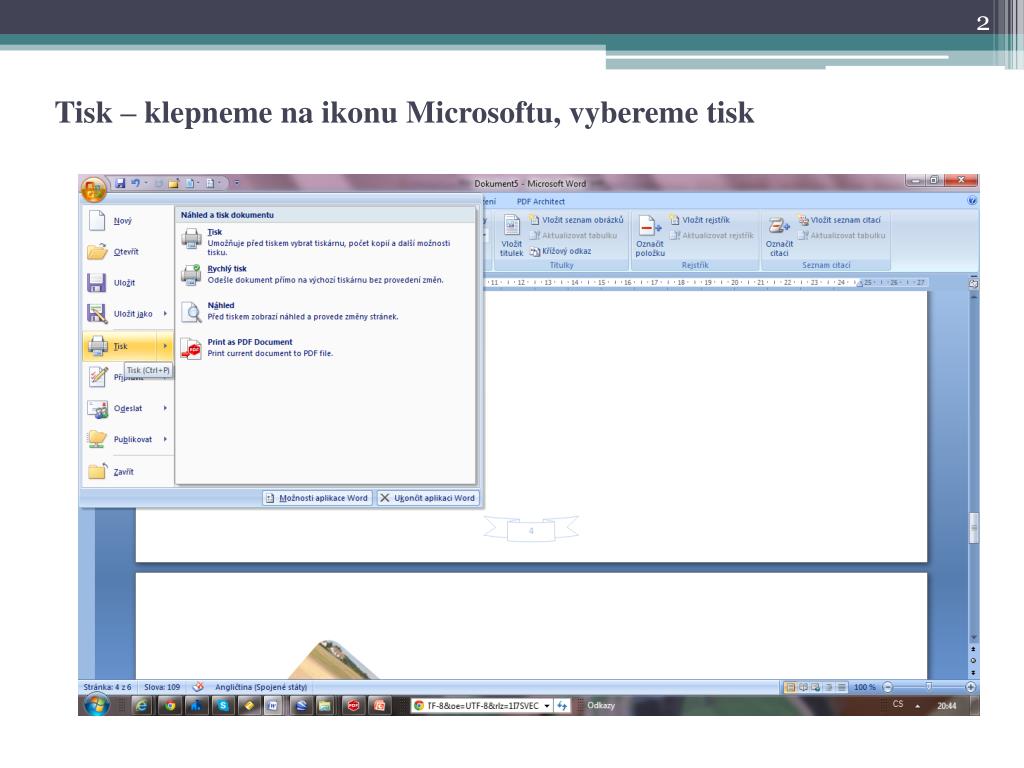Choose Otevřít in the Office menu
The height and width of the screenshot is (768, 1024).
pyautogui.click(x=127, y=251)
